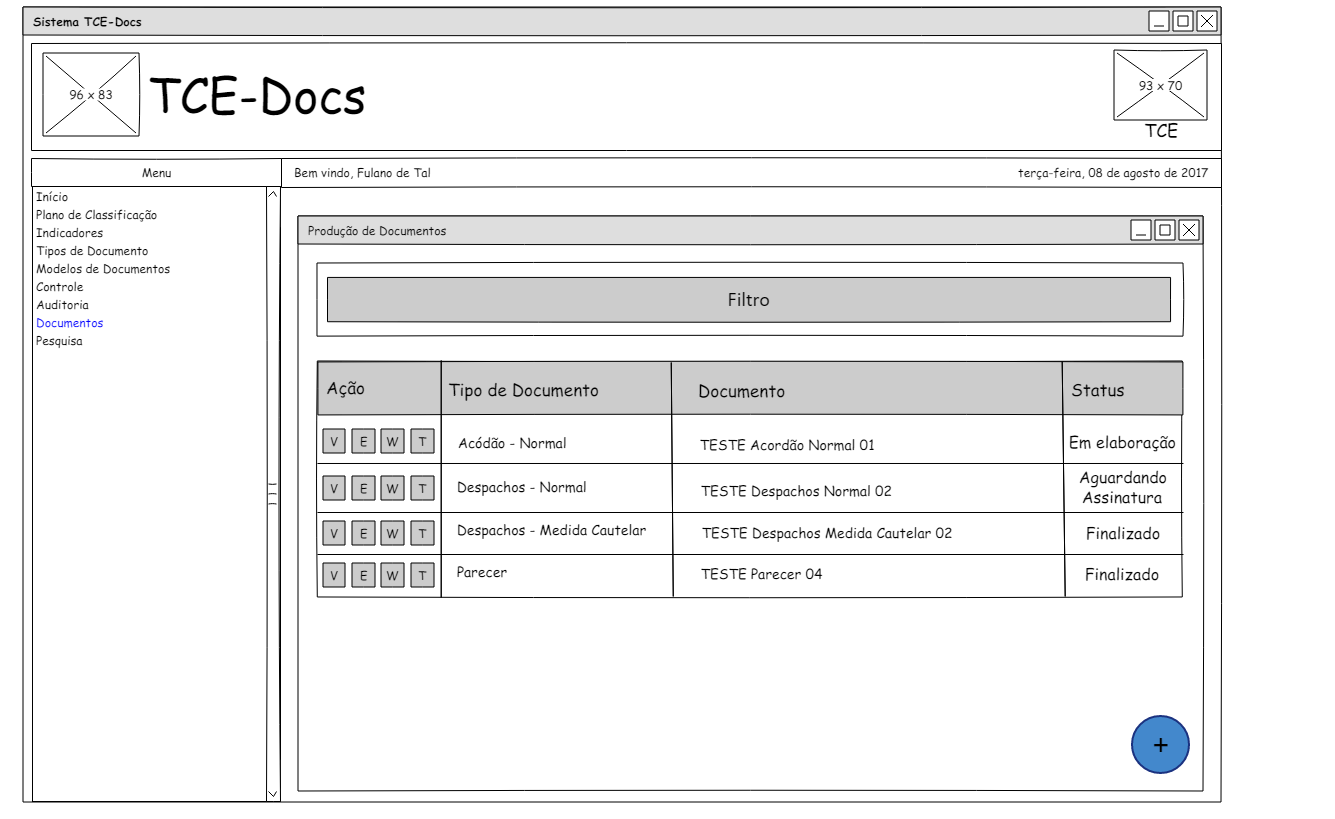Open Documentos in the side menu
The image size is (1335, 819).
70,323
